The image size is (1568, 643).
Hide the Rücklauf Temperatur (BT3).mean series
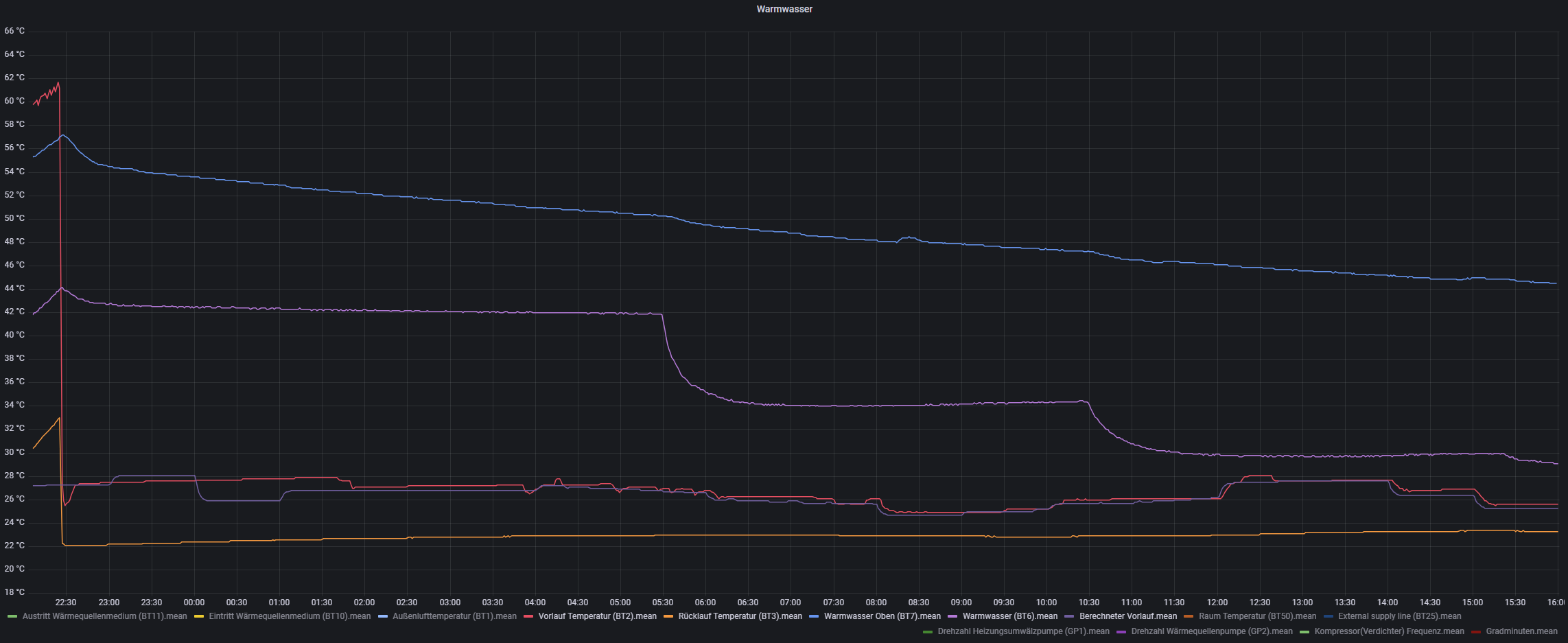(740, 616)
